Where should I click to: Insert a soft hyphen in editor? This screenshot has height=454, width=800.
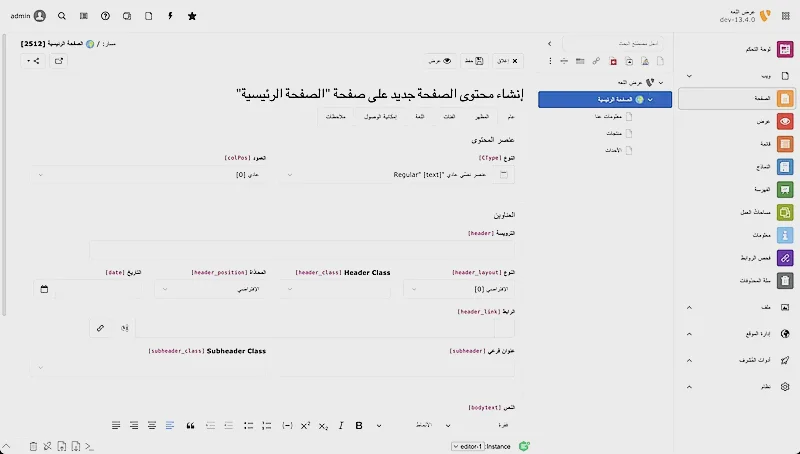click(x=287, y=425)
